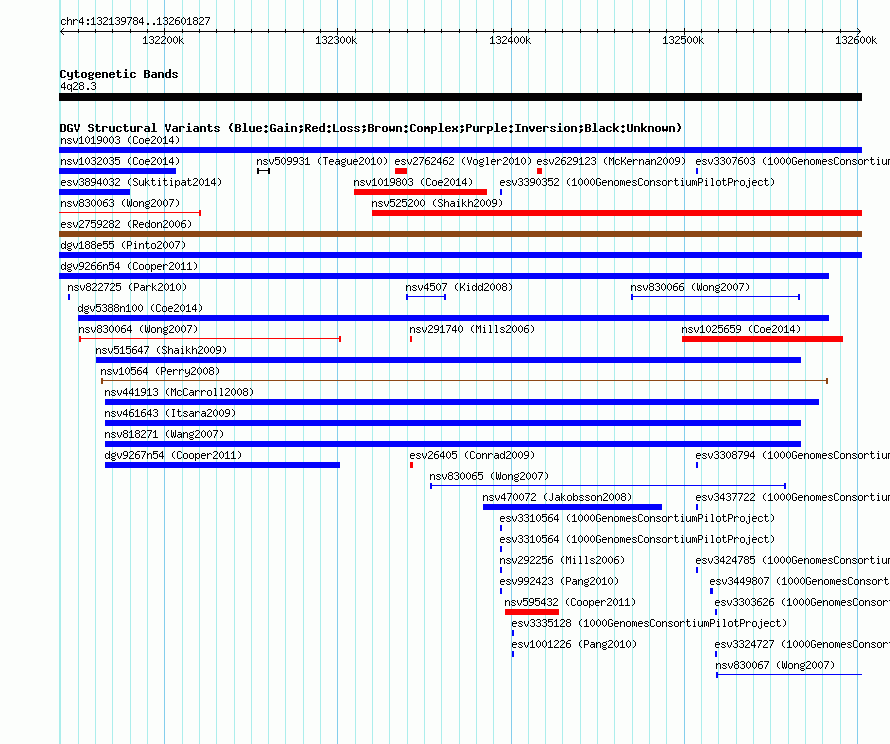
Task: Click the 132400k ruler position
Action: coord(510,40)
